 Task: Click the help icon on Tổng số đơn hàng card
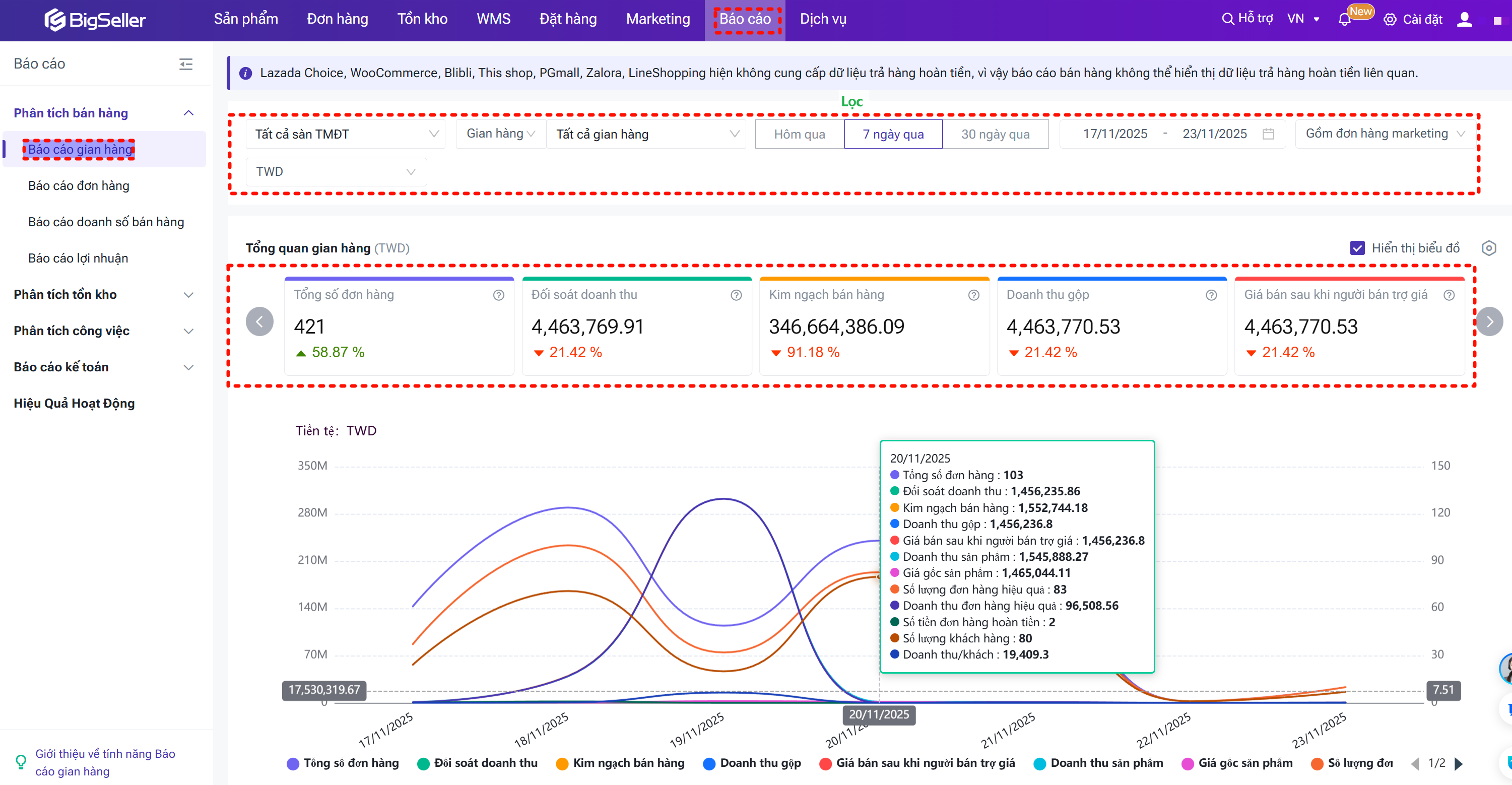pyautogui.click(x=498, y=295)
